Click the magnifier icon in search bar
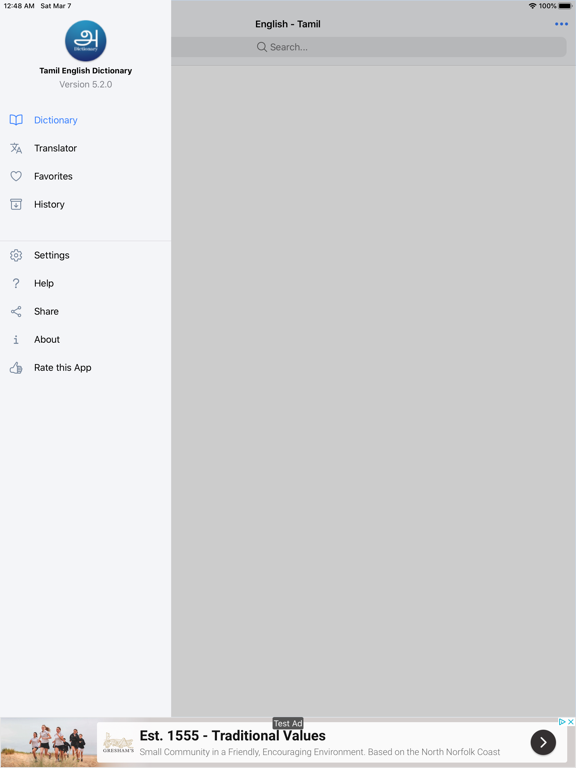The image size is (576, 768). 262,47
